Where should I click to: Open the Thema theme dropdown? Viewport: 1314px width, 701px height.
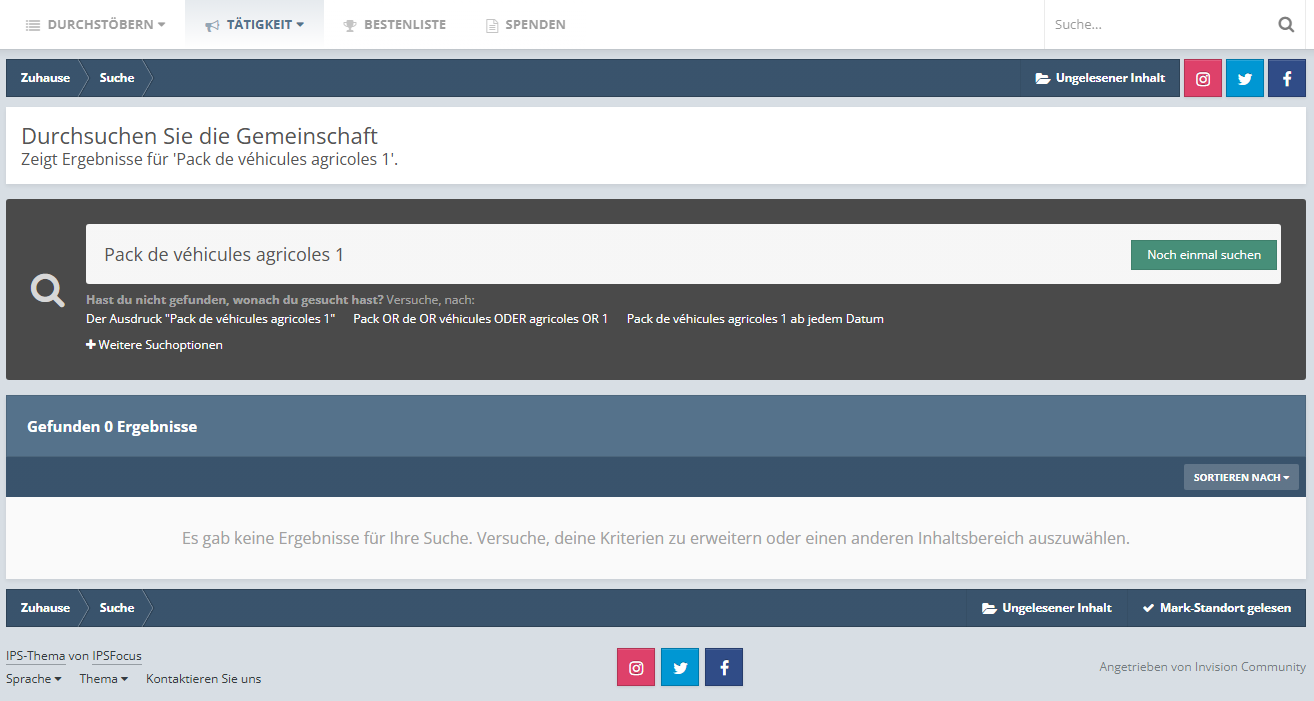(x=104, y=679)
